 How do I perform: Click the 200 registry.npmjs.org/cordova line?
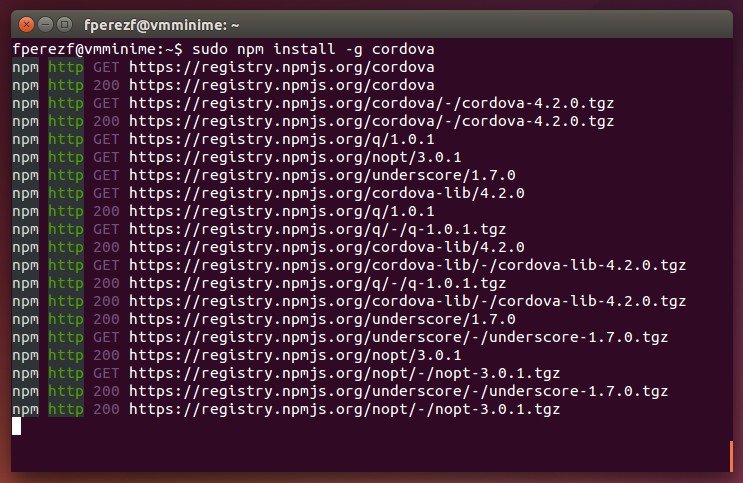[223, 85]
